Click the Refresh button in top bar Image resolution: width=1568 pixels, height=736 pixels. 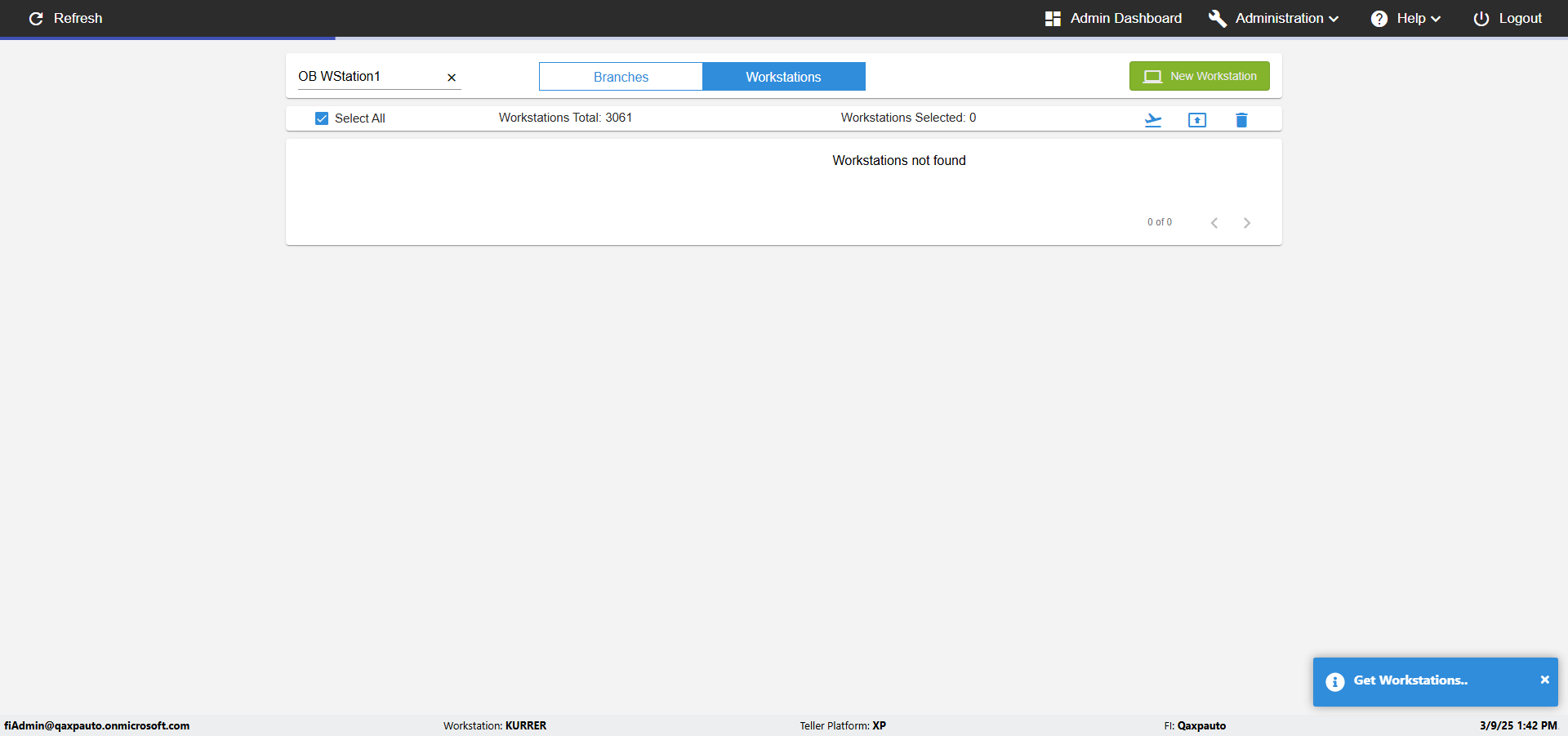point(65,18)
